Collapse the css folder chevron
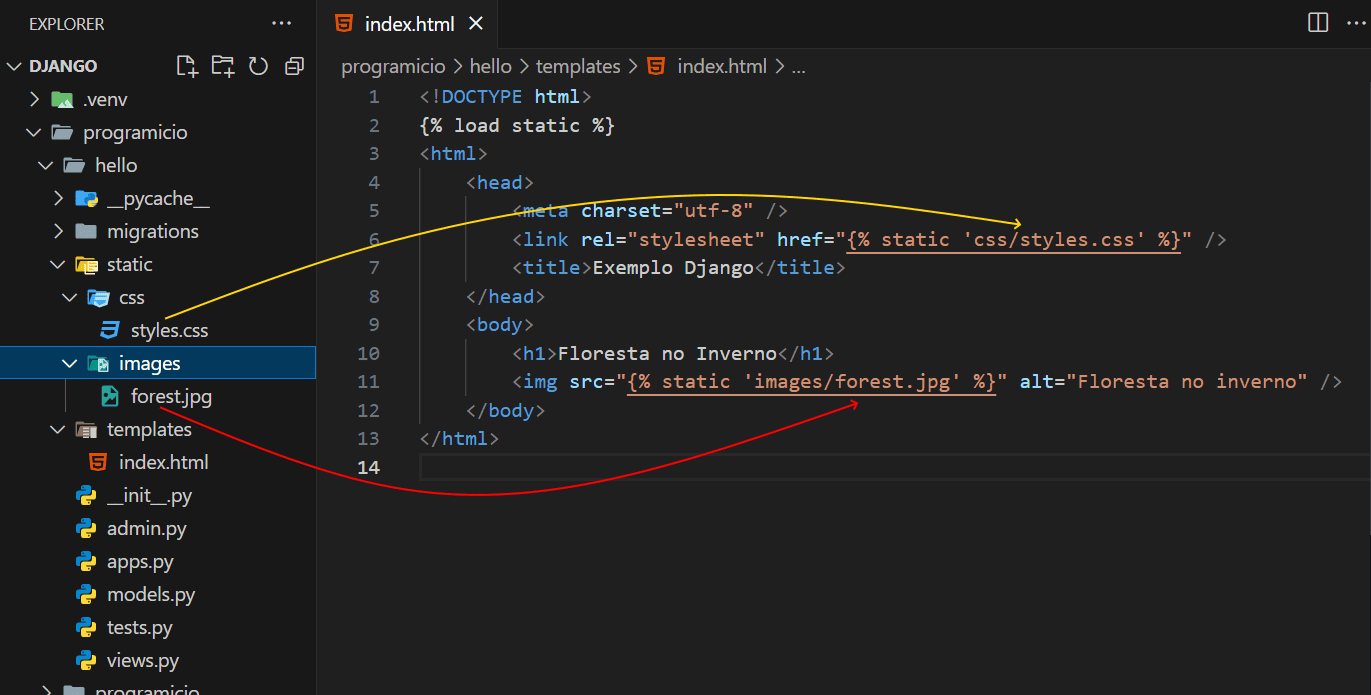This screenshot has height=695, width=1371. (x=70, y=297)
